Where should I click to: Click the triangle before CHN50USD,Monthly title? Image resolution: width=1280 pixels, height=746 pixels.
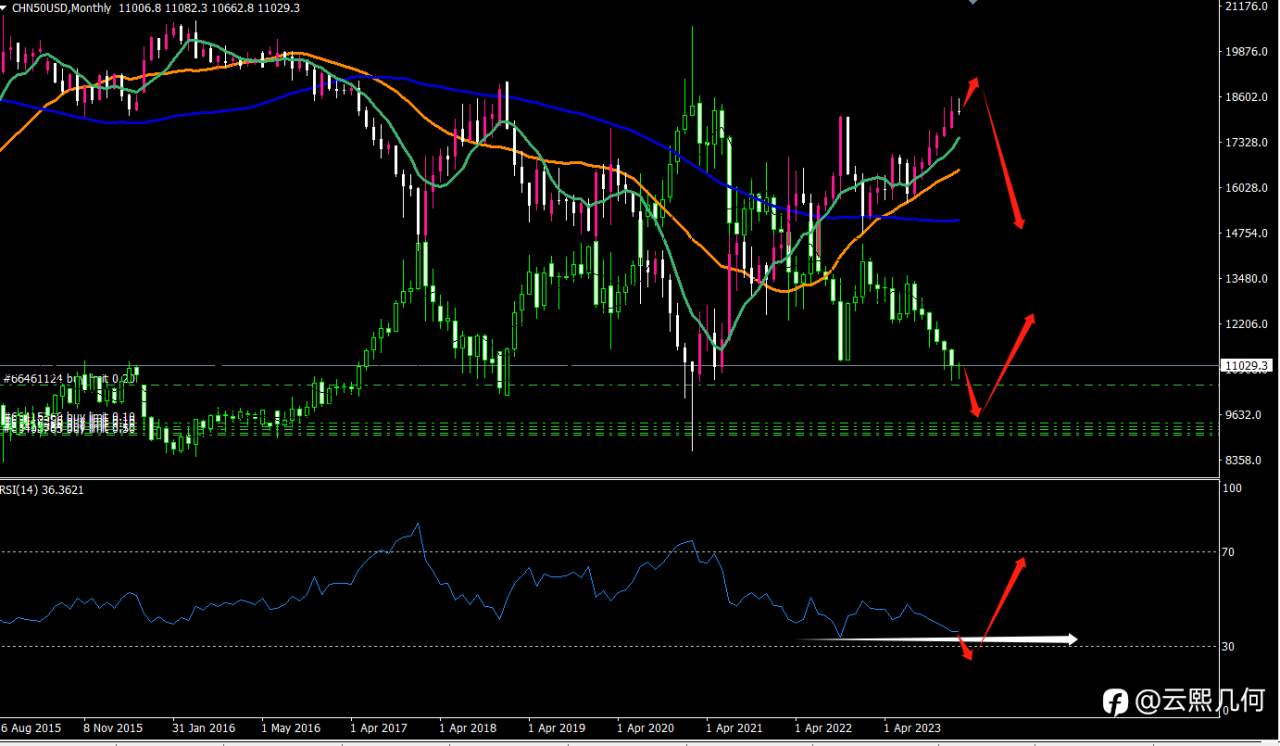click(4, 7)
